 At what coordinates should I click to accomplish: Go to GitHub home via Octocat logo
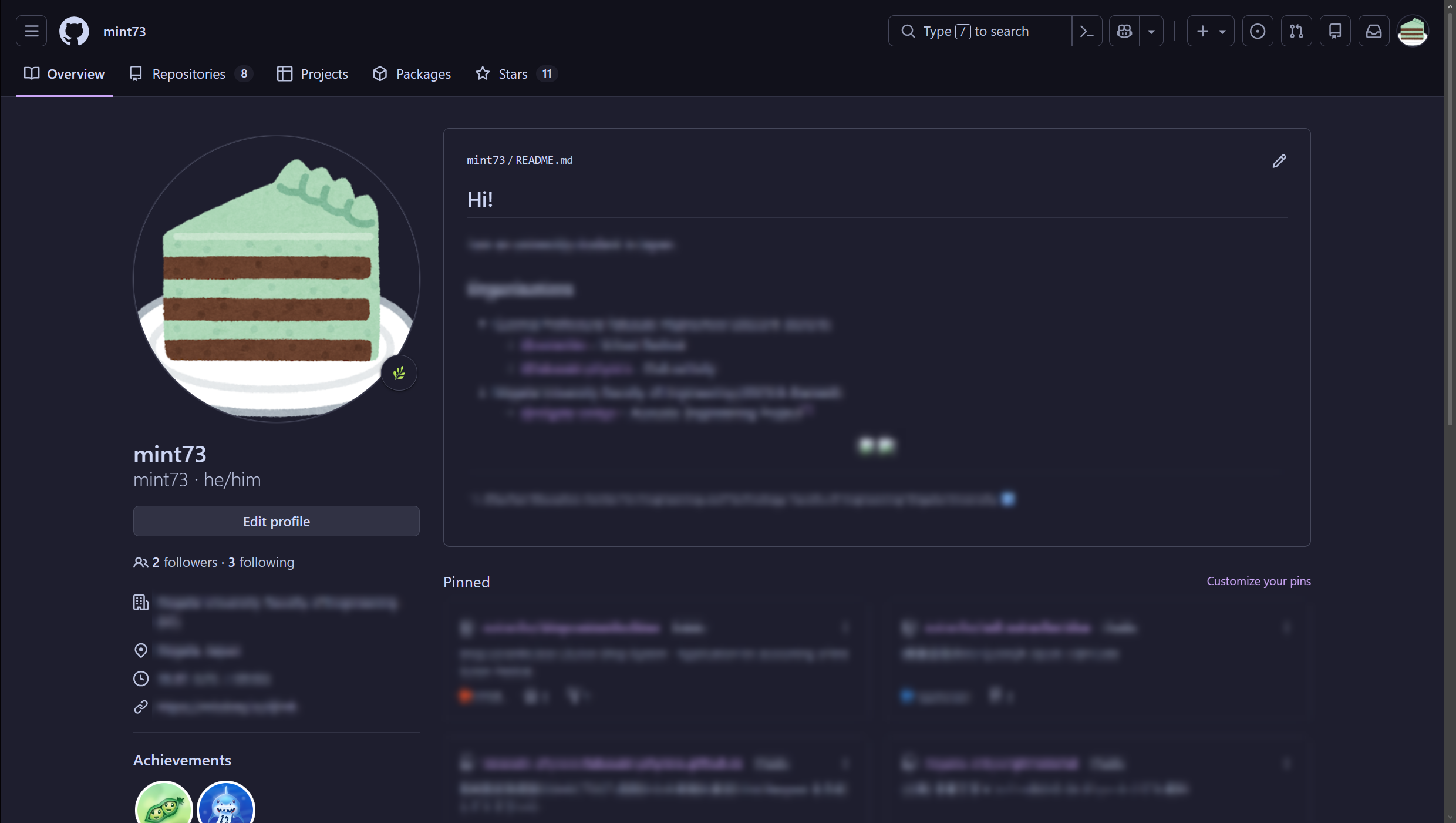click(74, 31)
